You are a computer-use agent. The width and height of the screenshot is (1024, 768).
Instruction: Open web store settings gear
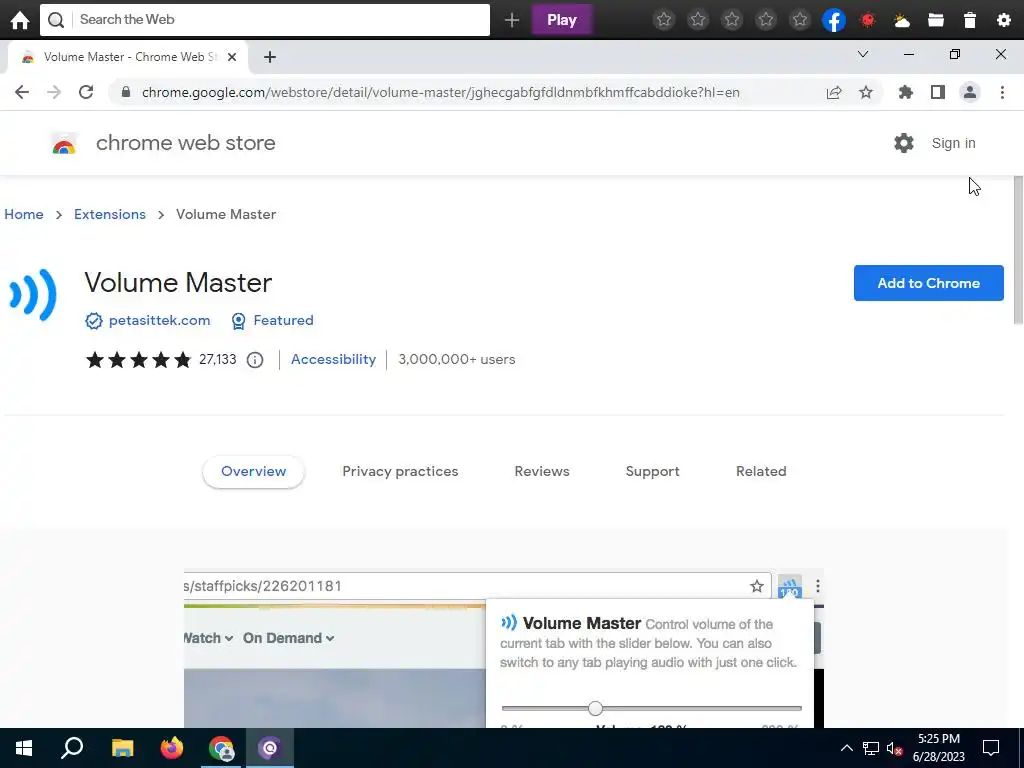[x=904, y=143]
